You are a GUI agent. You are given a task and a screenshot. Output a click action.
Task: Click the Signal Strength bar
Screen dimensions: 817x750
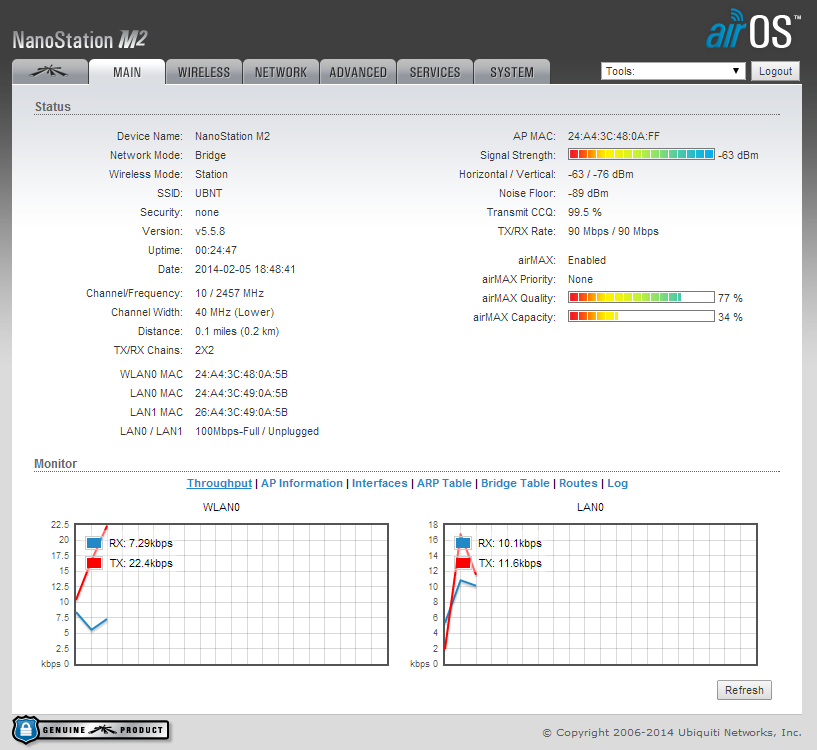(x=641, y=154)
